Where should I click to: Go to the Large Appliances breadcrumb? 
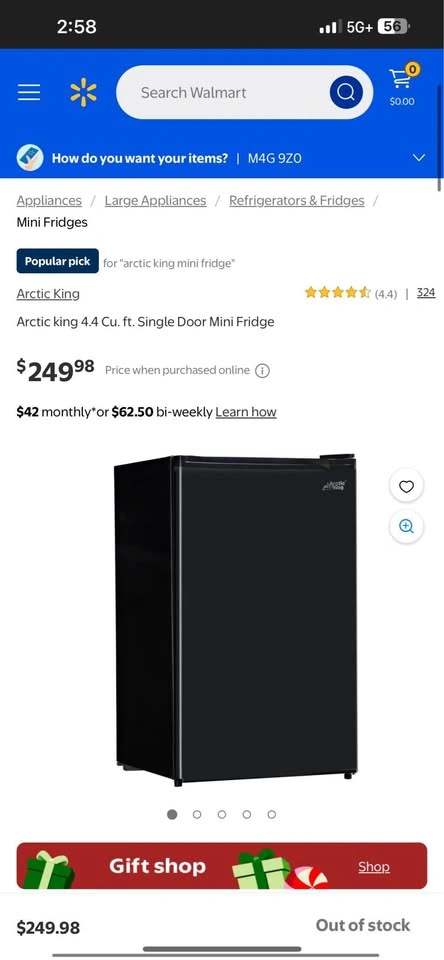(x=156, y=200)
